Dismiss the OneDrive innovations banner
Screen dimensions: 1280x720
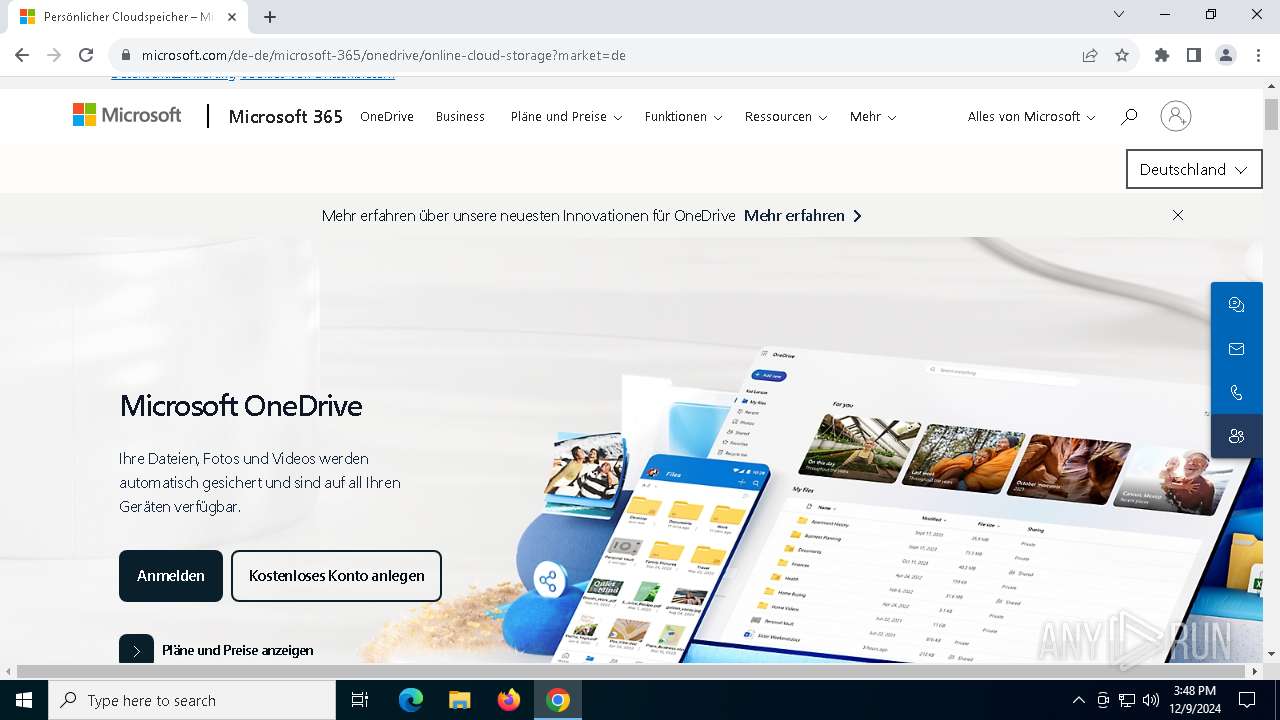1178,215
